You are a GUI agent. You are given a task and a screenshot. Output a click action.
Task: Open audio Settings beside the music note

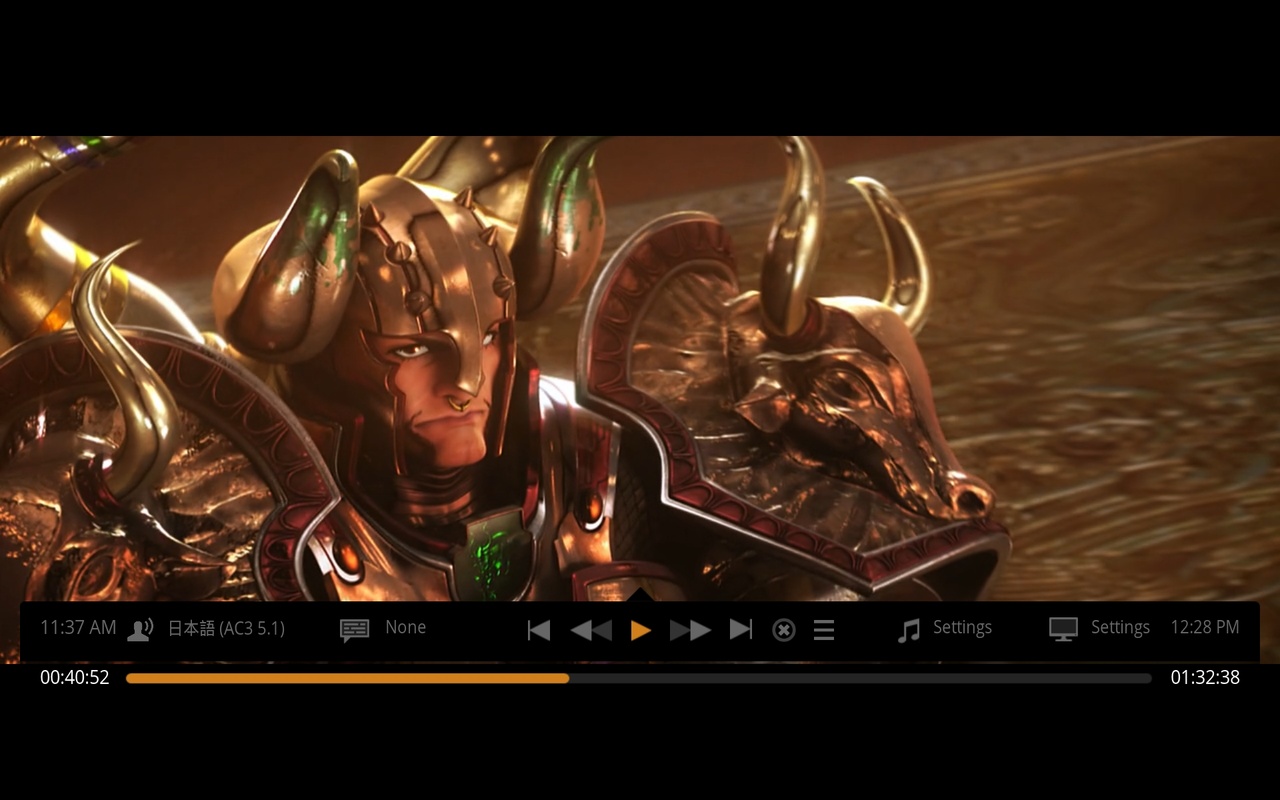pos(962,627)
